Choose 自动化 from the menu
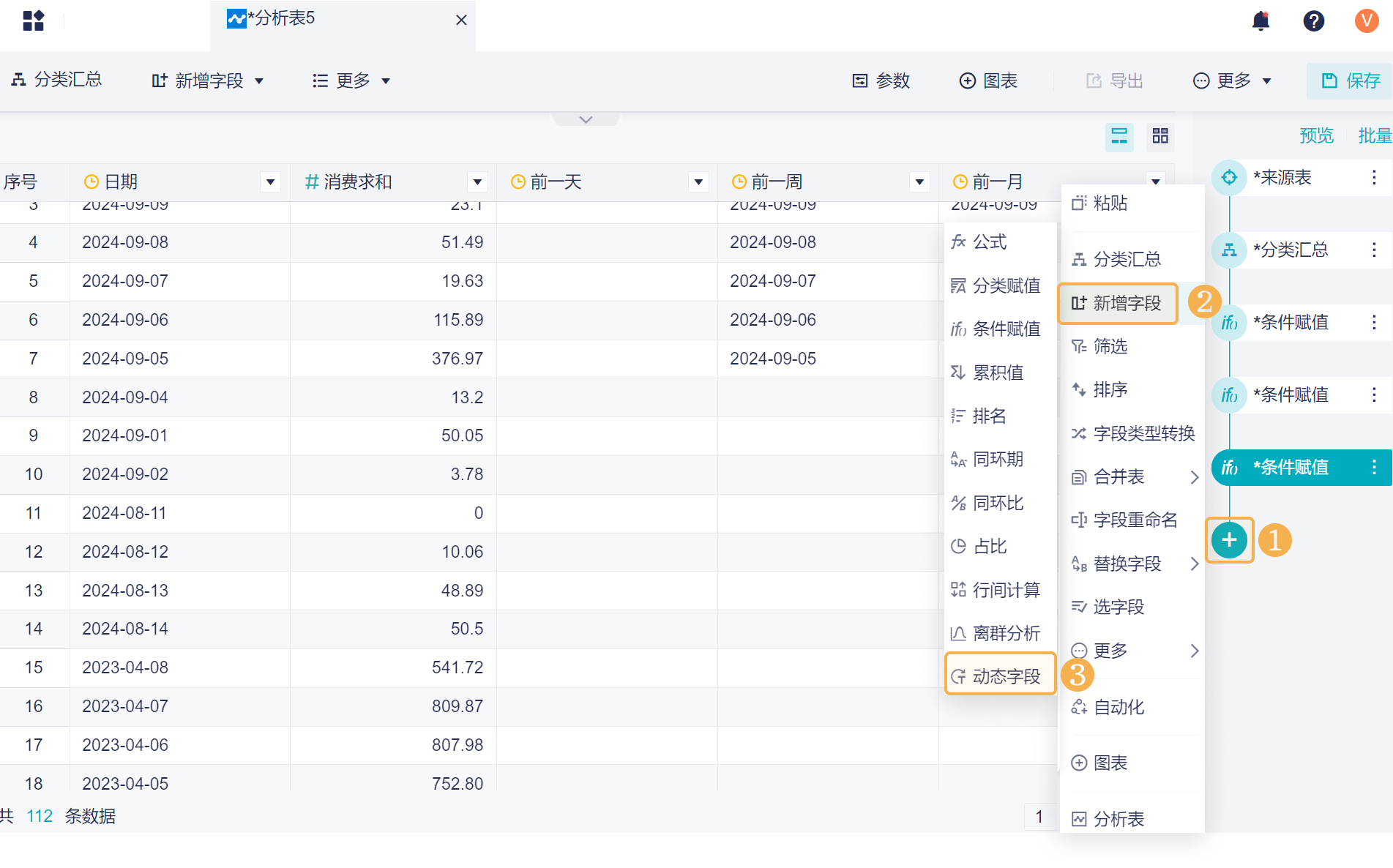1393x868 pixels. [x=1132, y=707]
